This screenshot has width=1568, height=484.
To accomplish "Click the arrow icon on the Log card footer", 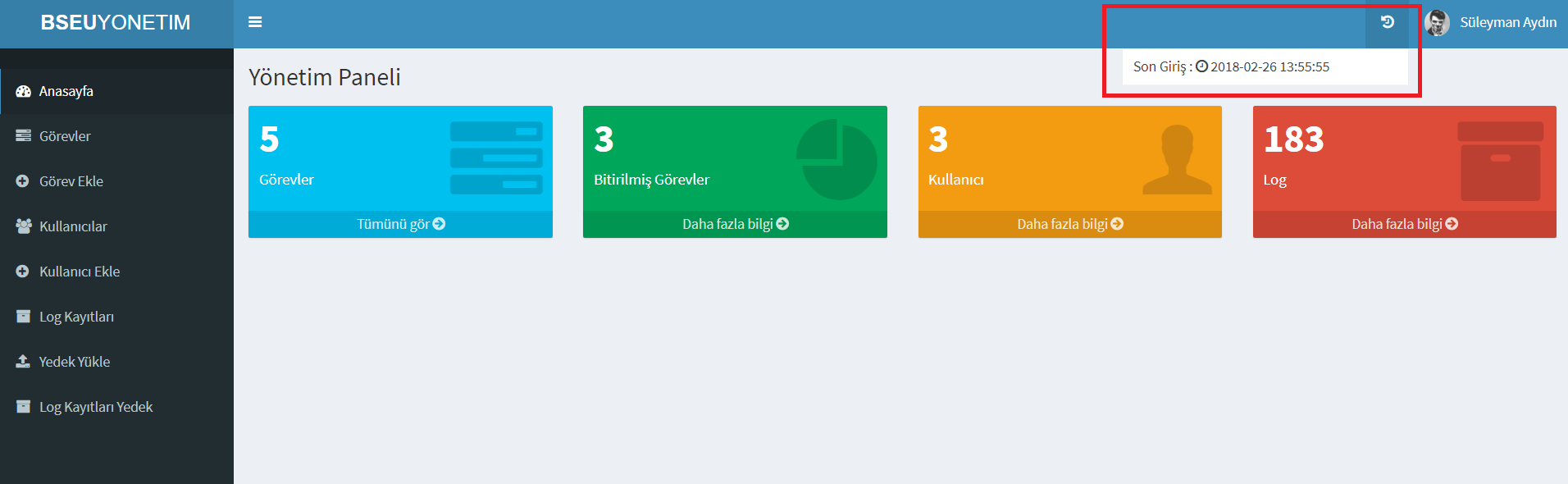I will [x=1452, y=224].
